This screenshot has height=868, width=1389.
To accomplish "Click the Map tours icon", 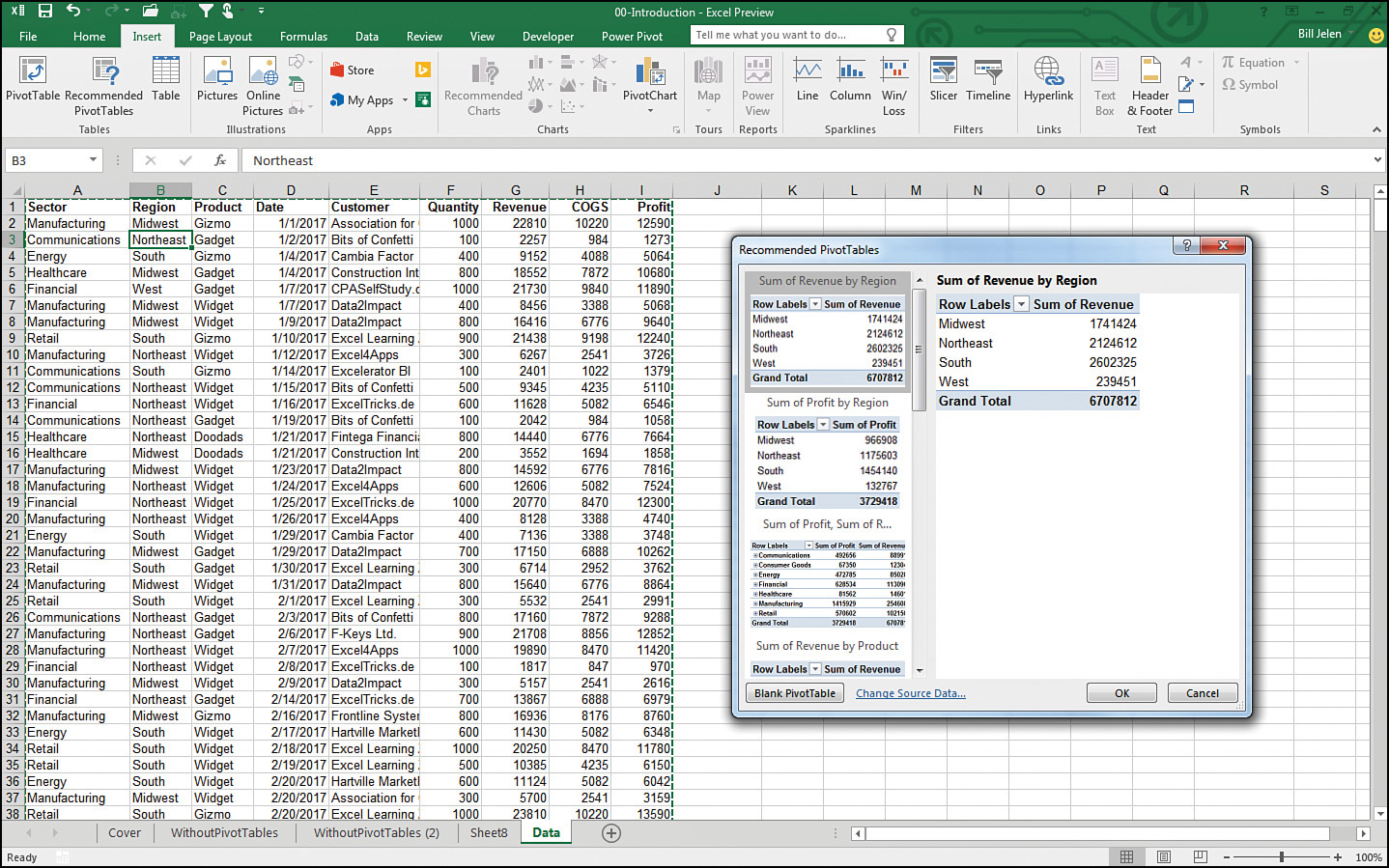I will click(x=709, y=83).
